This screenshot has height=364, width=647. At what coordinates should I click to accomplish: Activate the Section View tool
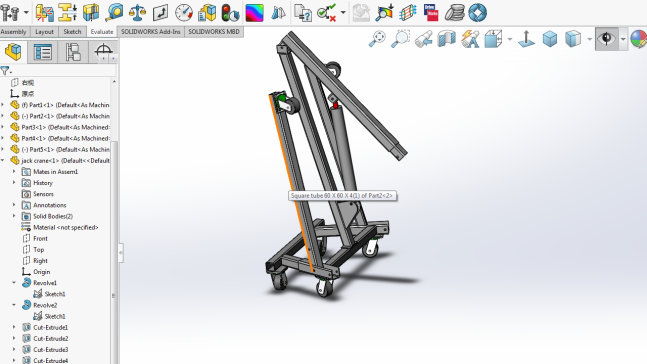point(446,39)
